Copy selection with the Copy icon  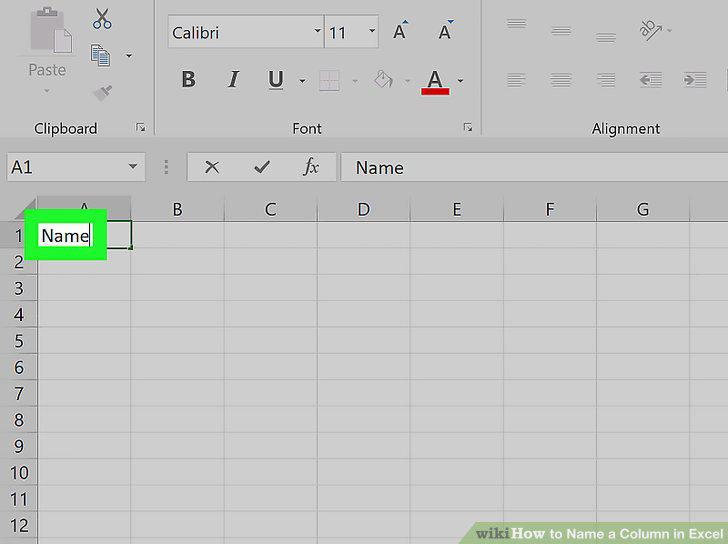tap(100, 56)
